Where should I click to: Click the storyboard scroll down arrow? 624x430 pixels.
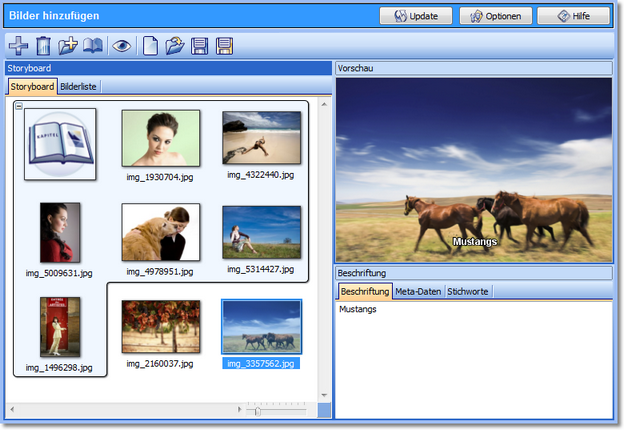click(x=323, y=396)
